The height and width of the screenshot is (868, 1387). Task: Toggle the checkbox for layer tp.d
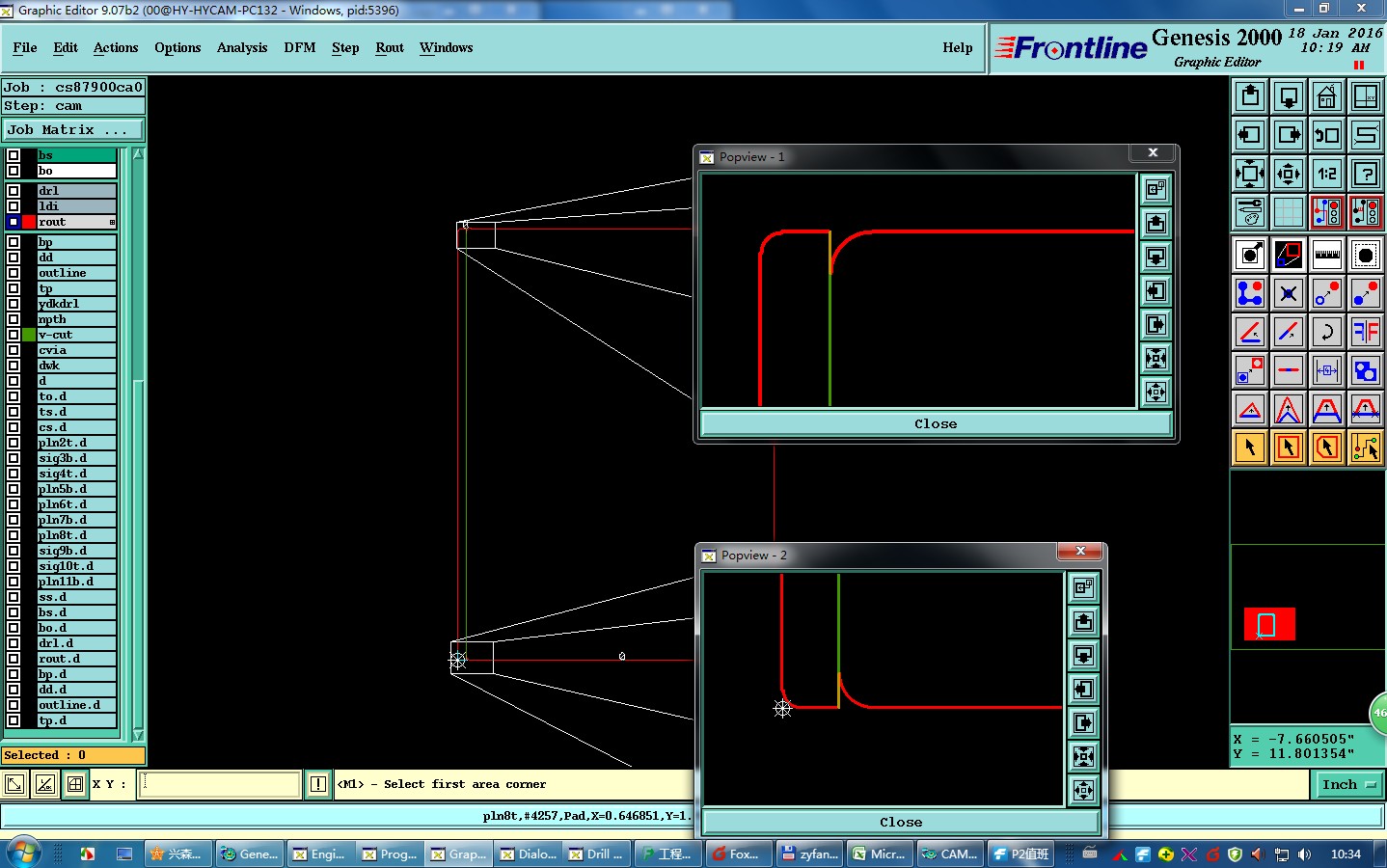pyautogui.click(x=14, y=720)
